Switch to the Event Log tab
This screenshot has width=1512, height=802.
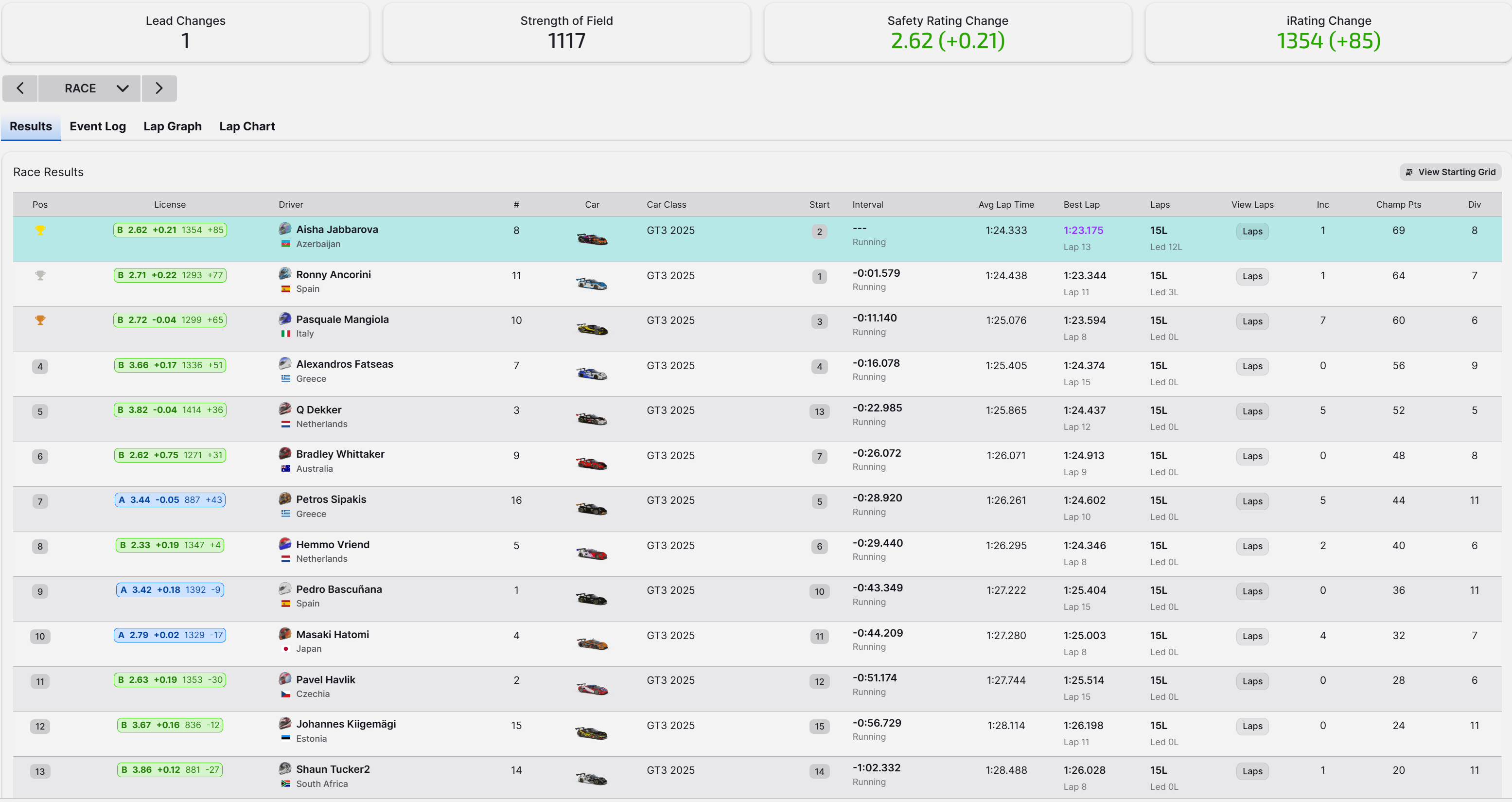coord(97,126)
